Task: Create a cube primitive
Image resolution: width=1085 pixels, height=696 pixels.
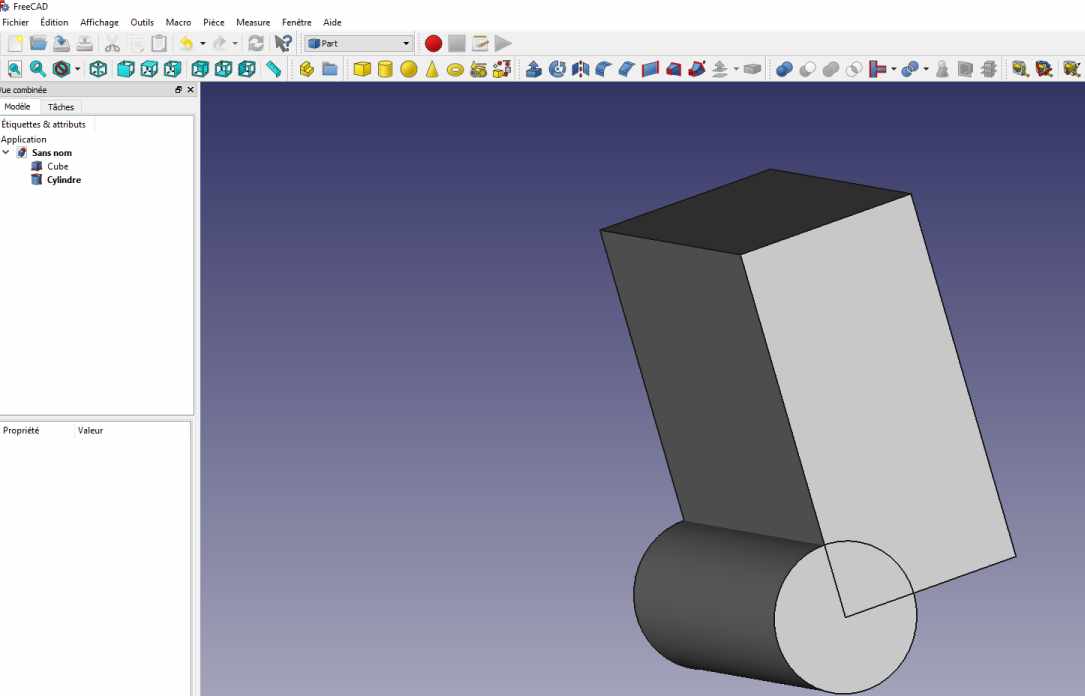Action: 362,69
